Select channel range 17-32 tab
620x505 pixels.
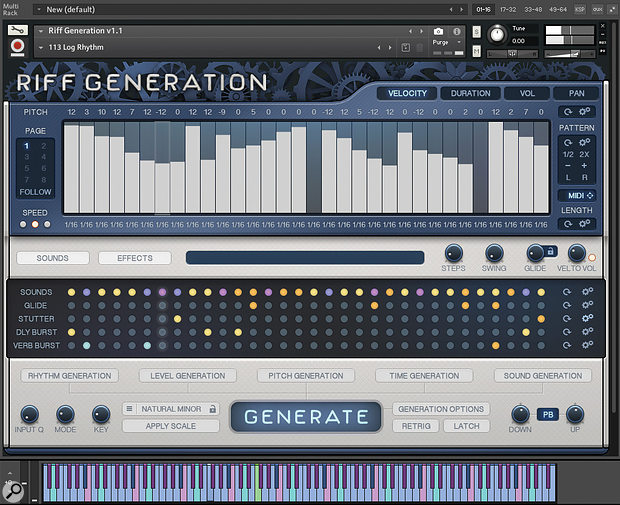pos(508,9)
